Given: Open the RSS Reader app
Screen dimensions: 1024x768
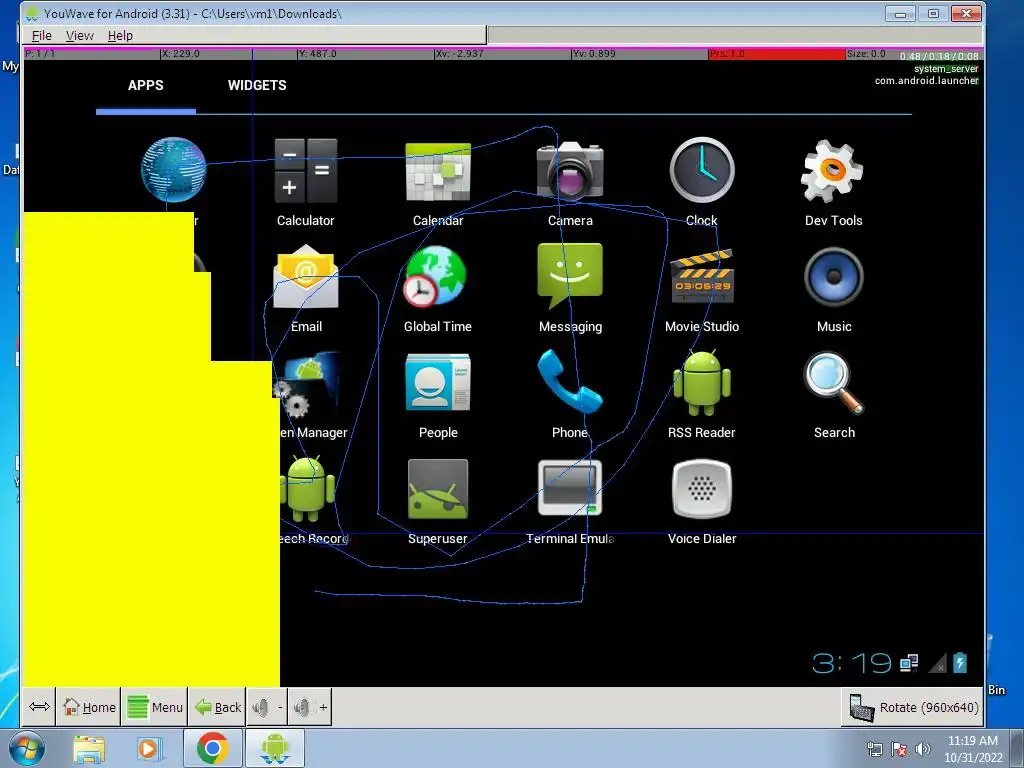Looking at the screenshot, I should [702, 383].
